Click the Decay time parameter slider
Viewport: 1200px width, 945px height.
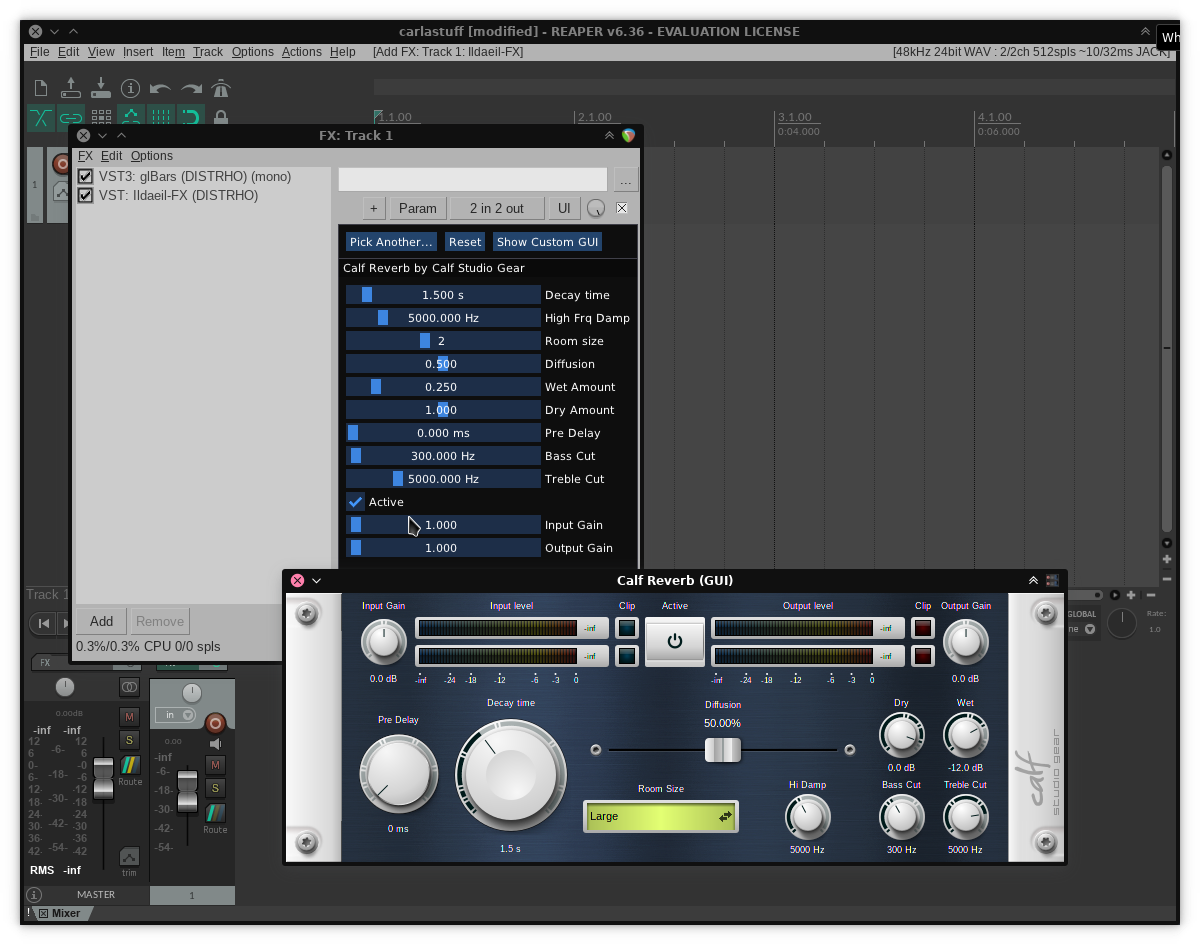(443, 295)
